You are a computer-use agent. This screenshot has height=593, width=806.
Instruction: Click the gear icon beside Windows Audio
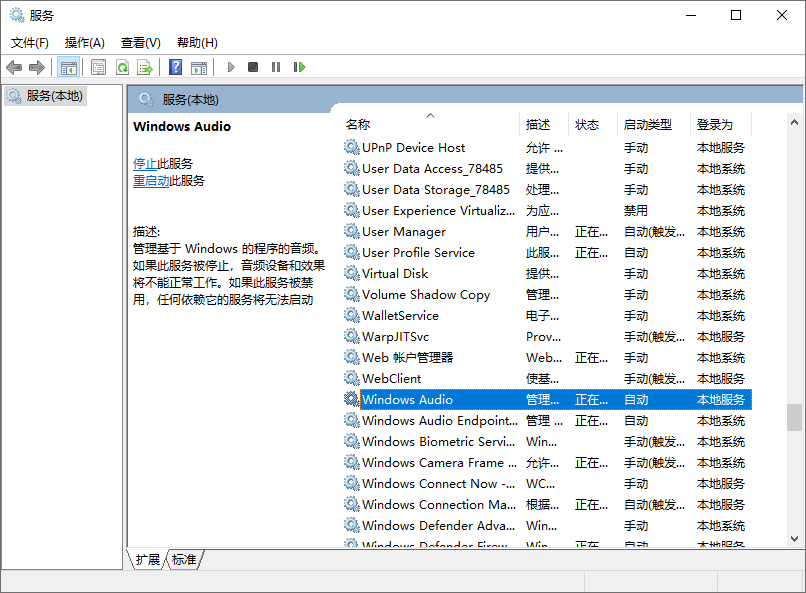coord(352,399)
